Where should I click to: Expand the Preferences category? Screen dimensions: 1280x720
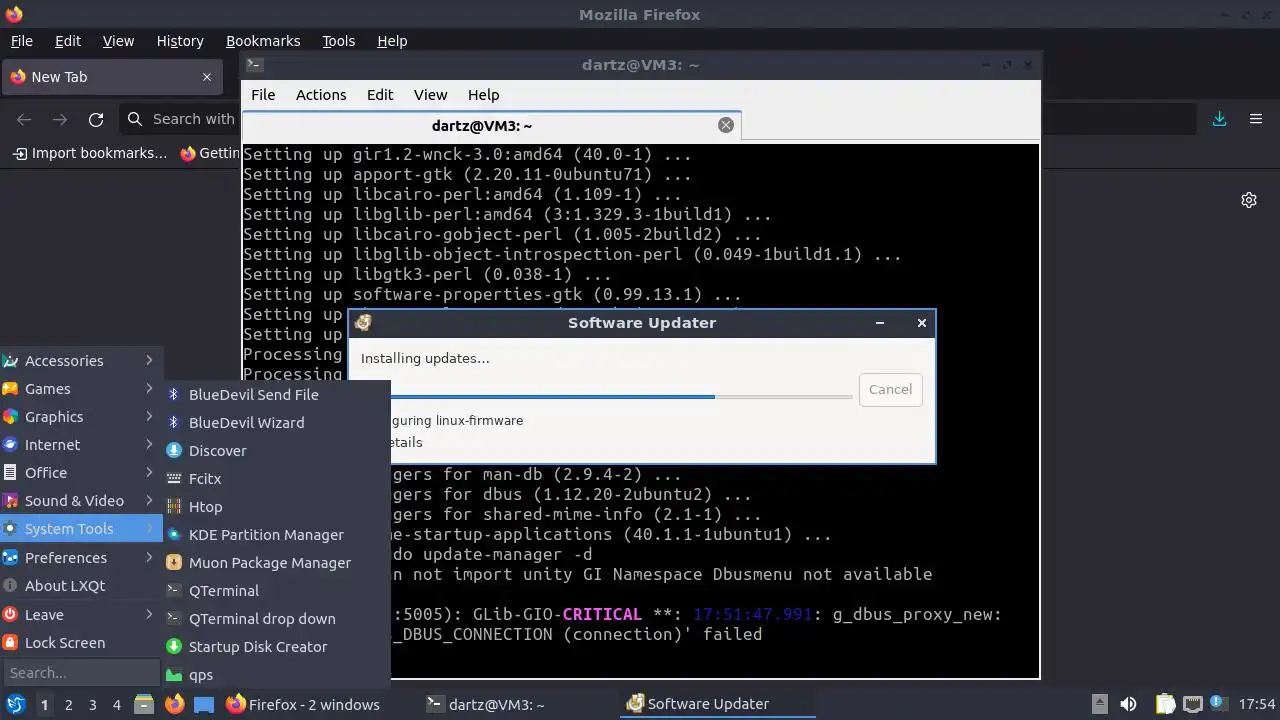click(x=82, y=558)
